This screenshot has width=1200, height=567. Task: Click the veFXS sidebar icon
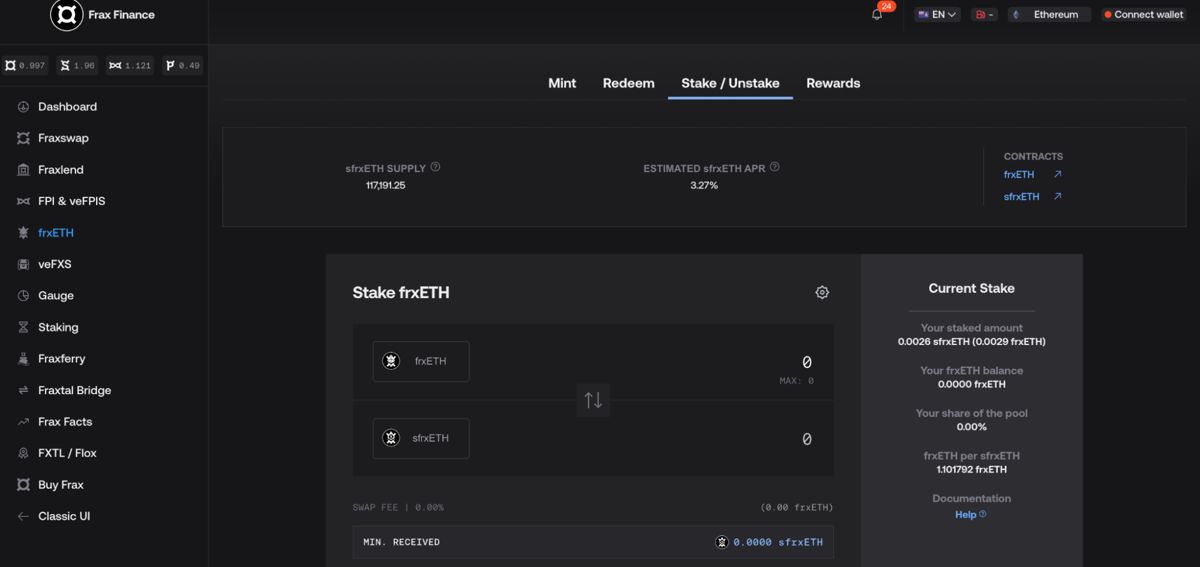point(23,264)
